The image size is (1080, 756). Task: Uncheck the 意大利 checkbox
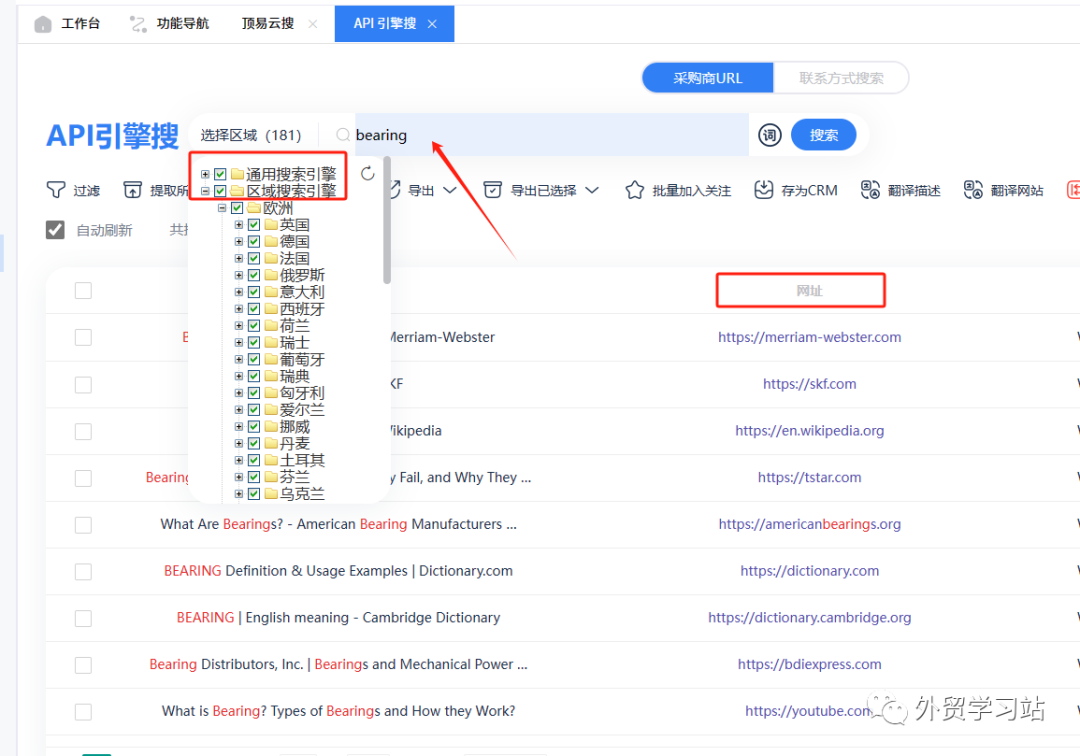(253, 292)
